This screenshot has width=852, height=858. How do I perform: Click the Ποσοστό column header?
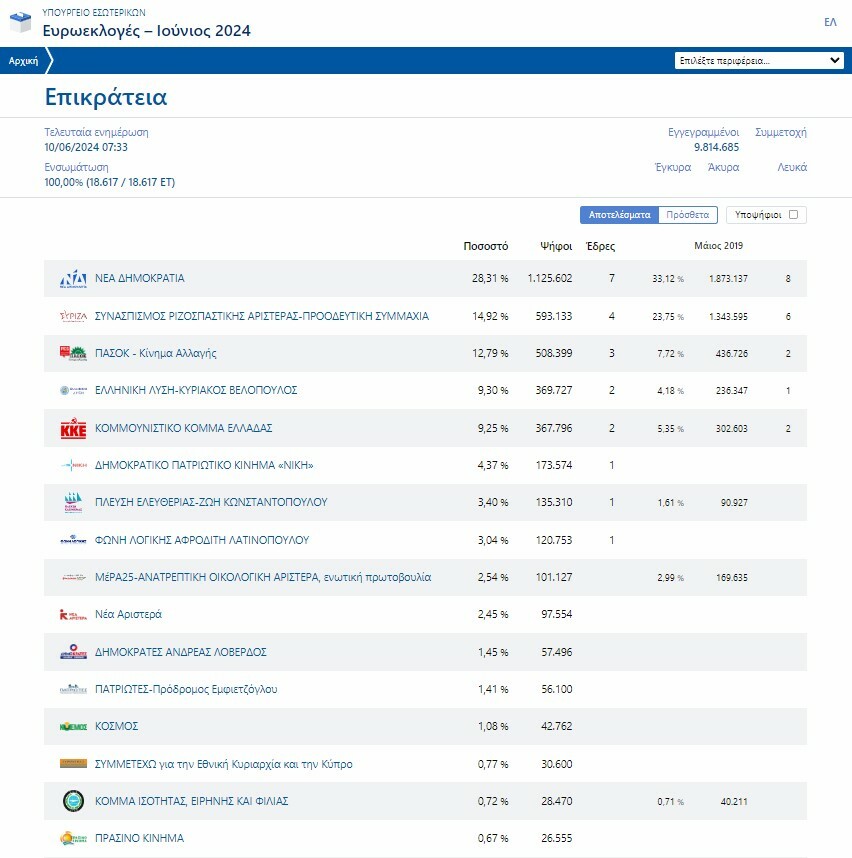pyautogui.click(x=485, y=246)
